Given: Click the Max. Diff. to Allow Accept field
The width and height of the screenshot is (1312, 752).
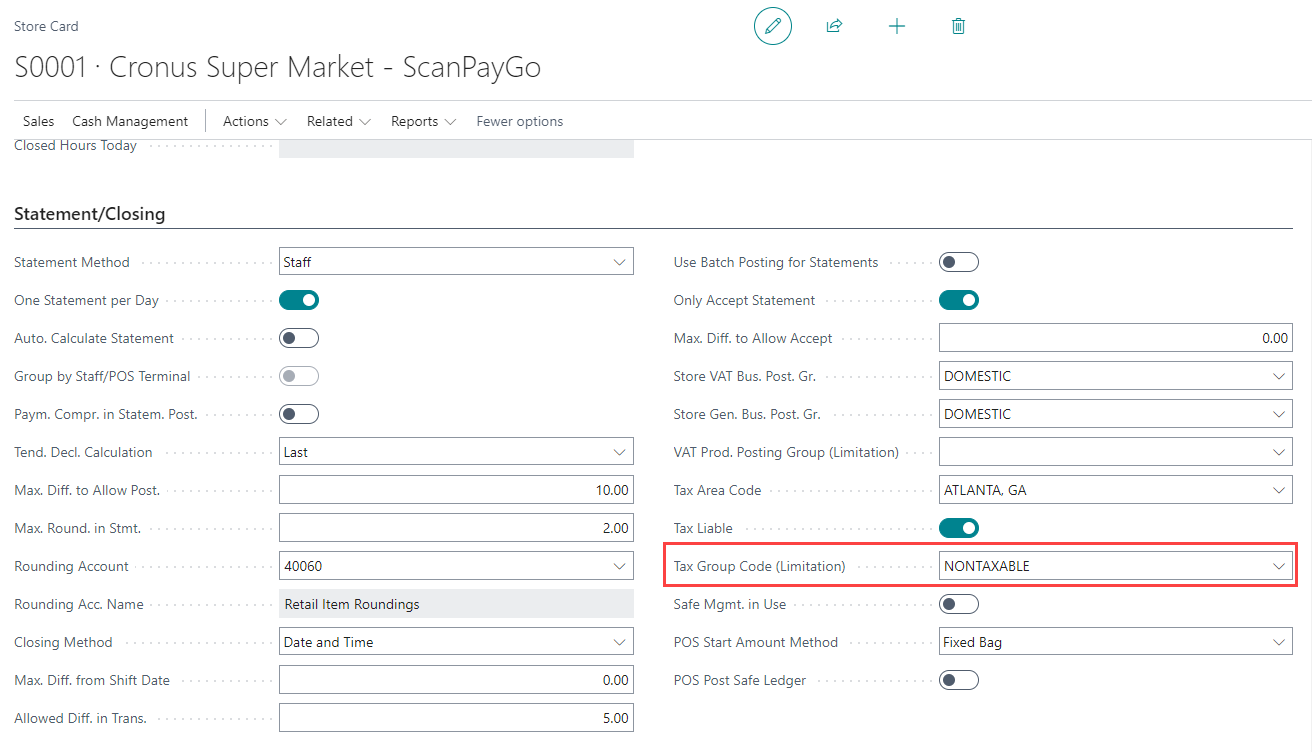Looking at the screenshot, I should (1116, 338).
